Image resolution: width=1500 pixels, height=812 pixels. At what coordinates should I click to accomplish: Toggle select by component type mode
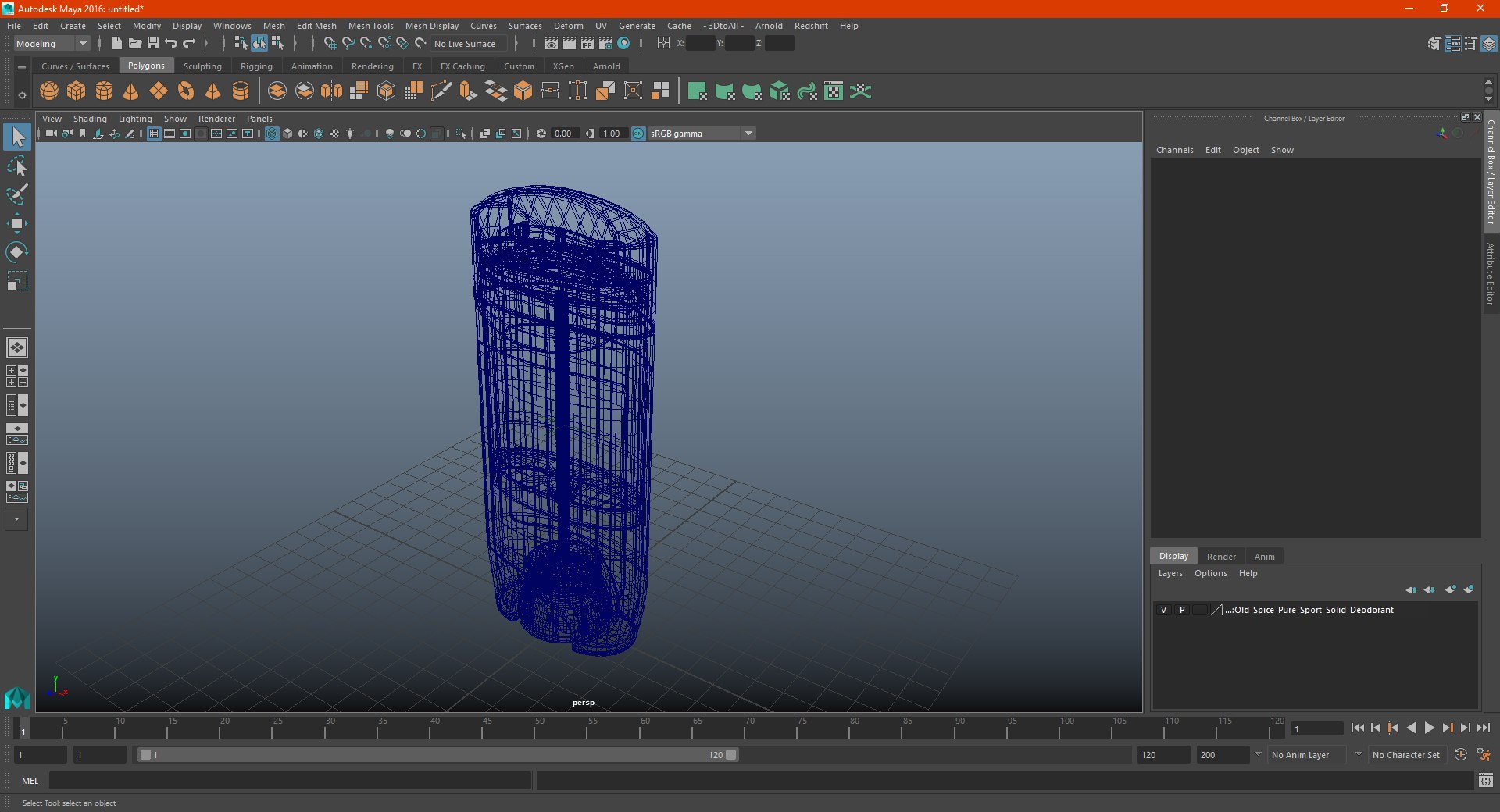[x=277, y=43]
